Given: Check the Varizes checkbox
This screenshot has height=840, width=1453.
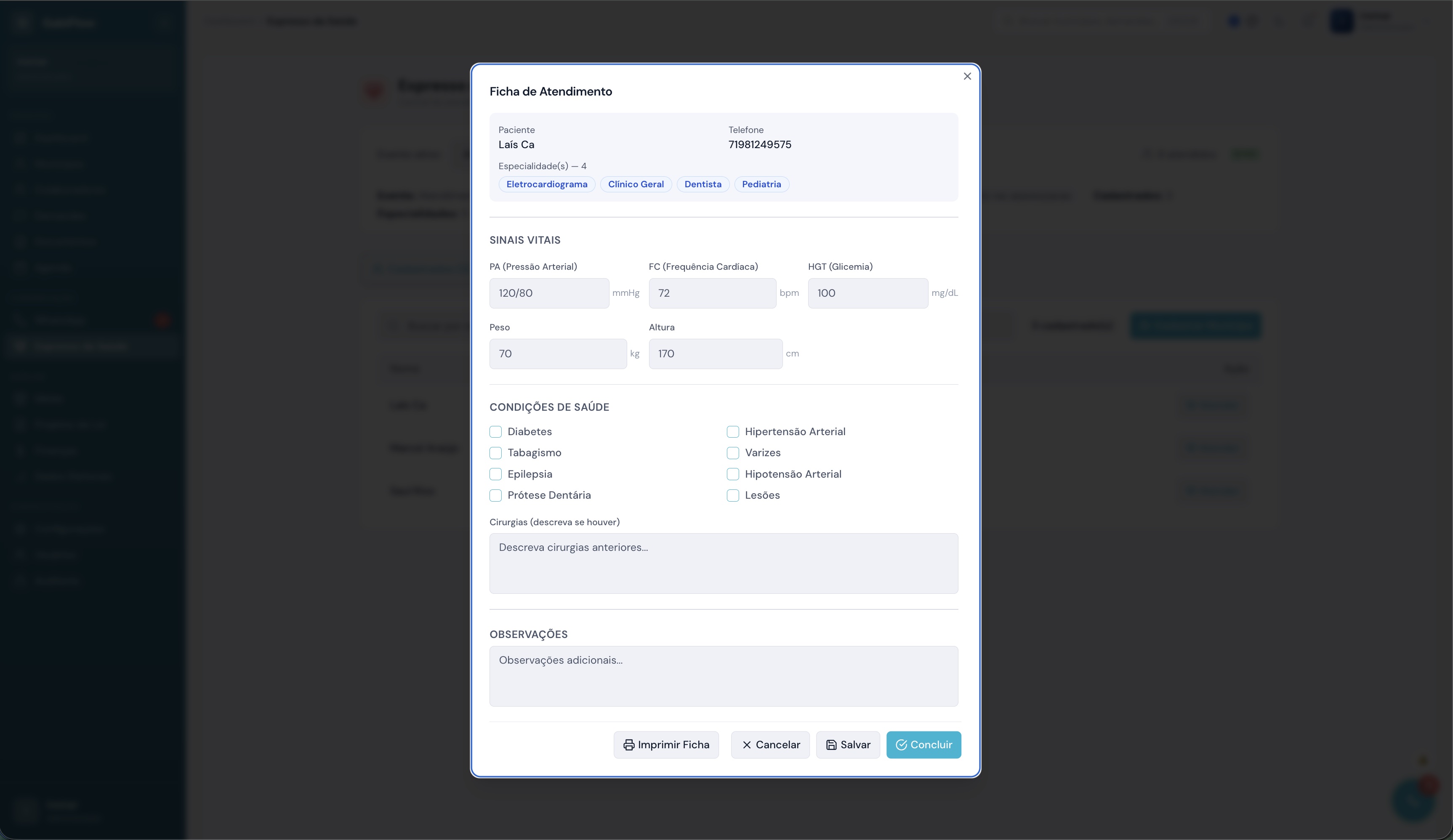Looking at the screenshot, I should click(733, 452).
